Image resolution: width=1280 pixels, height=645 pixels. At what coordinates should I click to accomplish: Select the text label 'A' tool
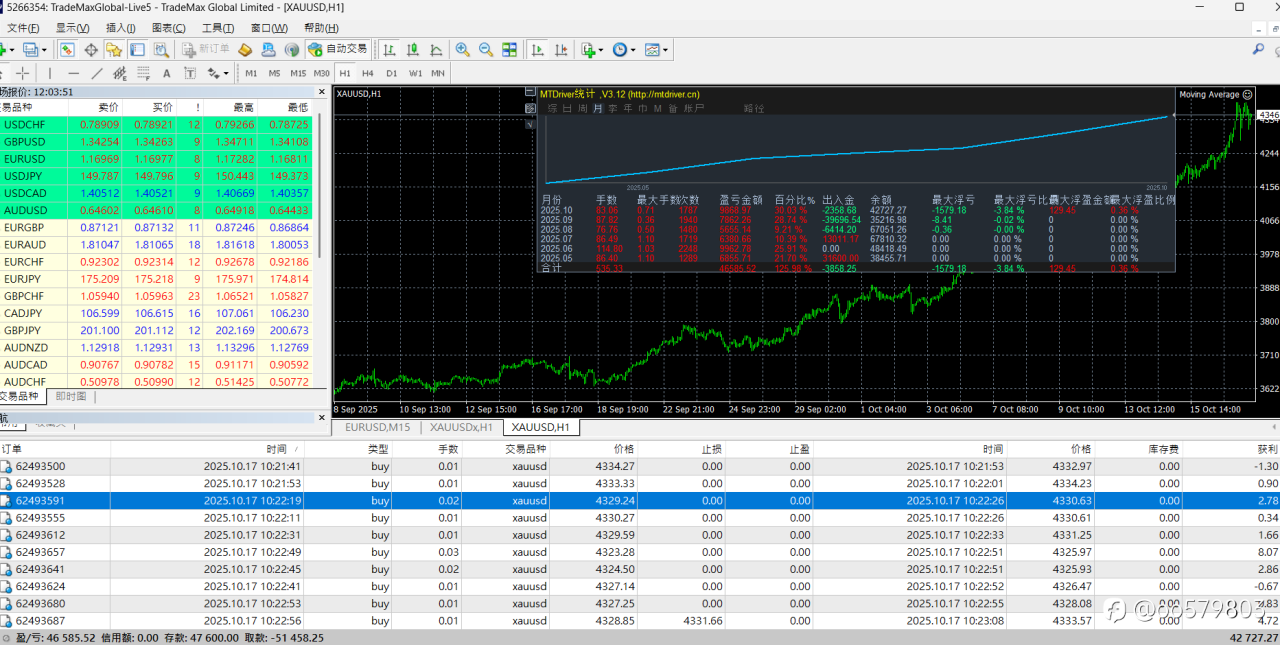[166, 73]
